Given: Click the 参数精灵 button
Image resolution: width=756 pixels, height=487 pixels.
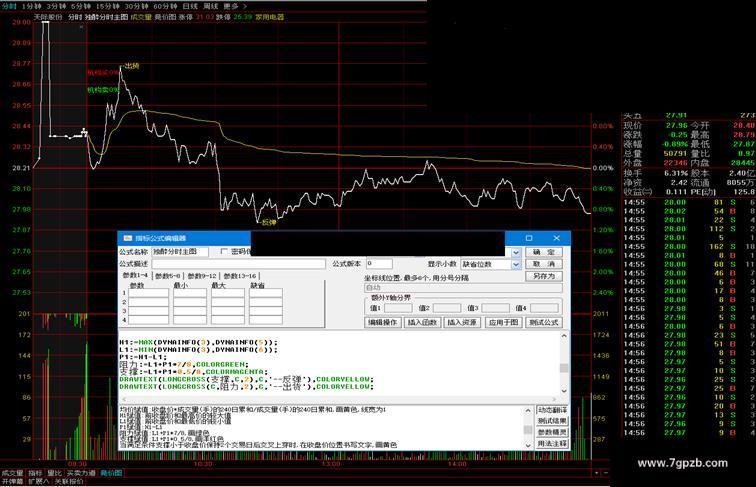Looking at the screenshot, I should [552, 433].
